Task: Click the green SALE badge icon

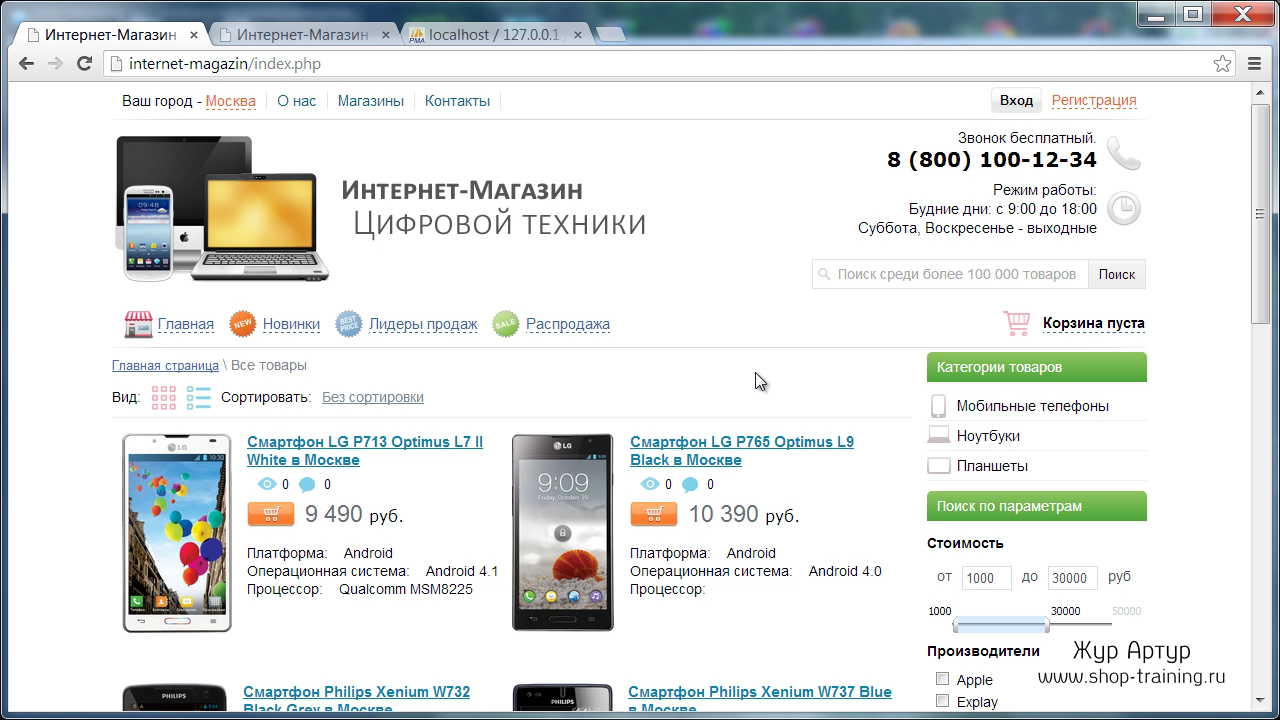Action: pyautogui.click(x=506, y=324)
